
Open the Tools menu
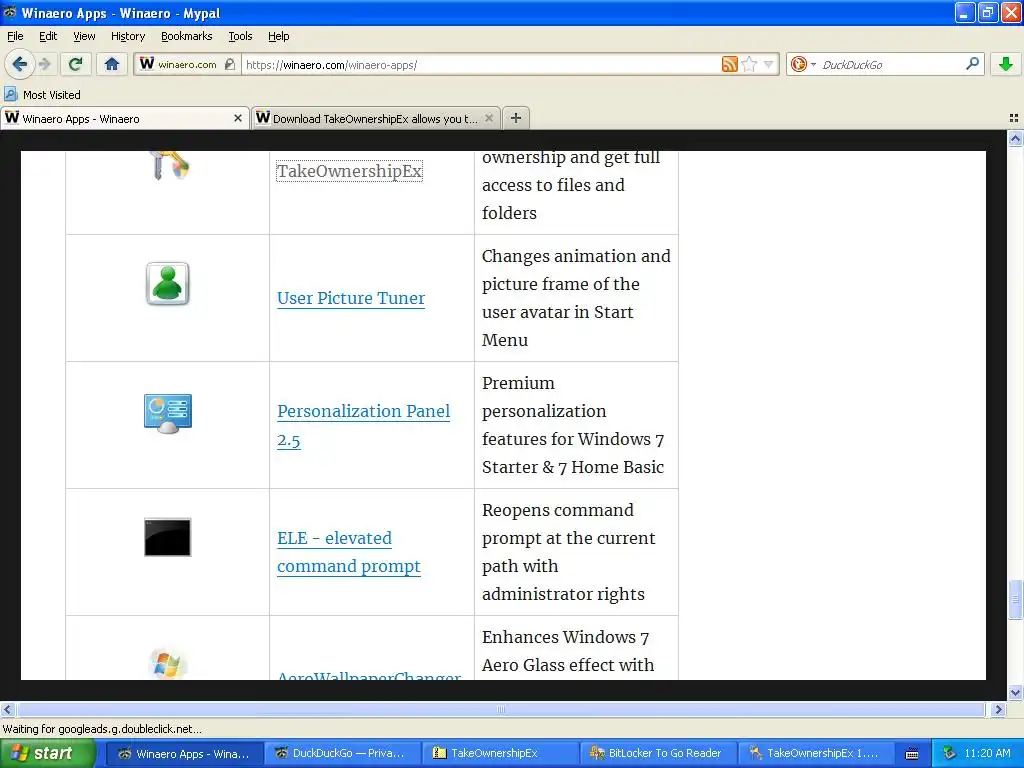coord(240,36)
